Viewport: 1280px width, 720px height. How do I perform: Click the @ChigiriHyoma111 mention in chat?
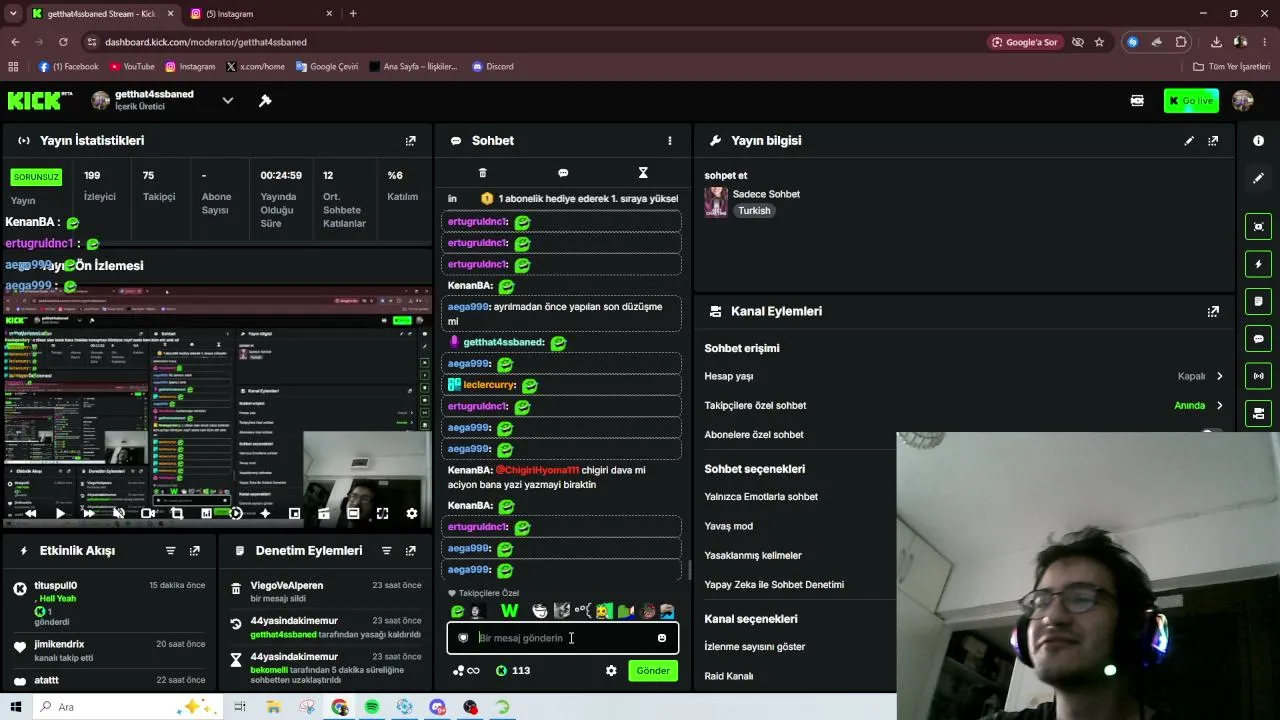[537, 470]
